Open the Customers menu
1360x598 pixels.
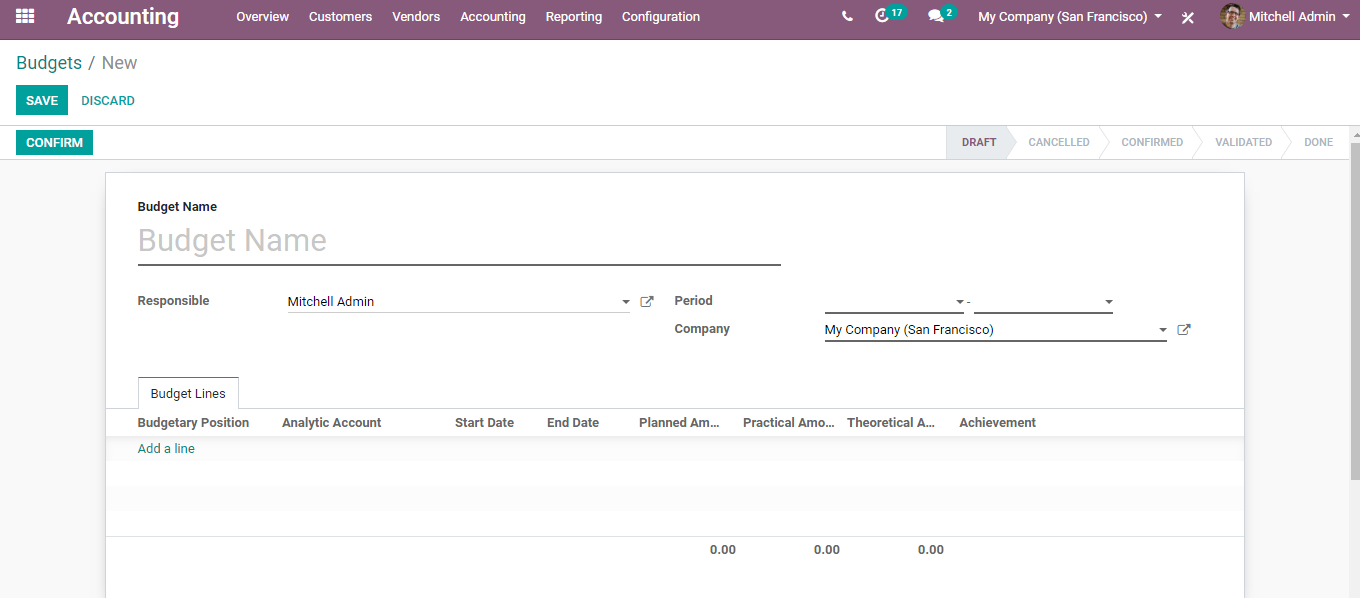340,17
